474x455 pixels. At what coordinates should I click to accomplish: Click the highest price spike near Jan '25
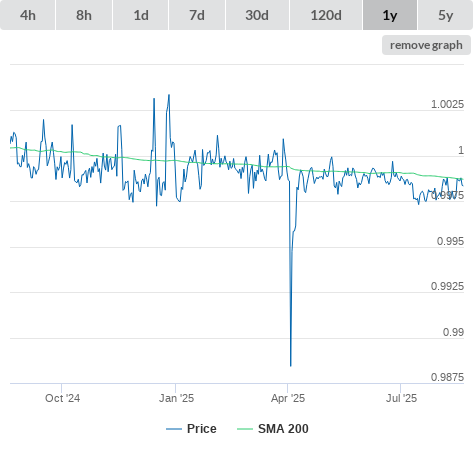(169, 95)
